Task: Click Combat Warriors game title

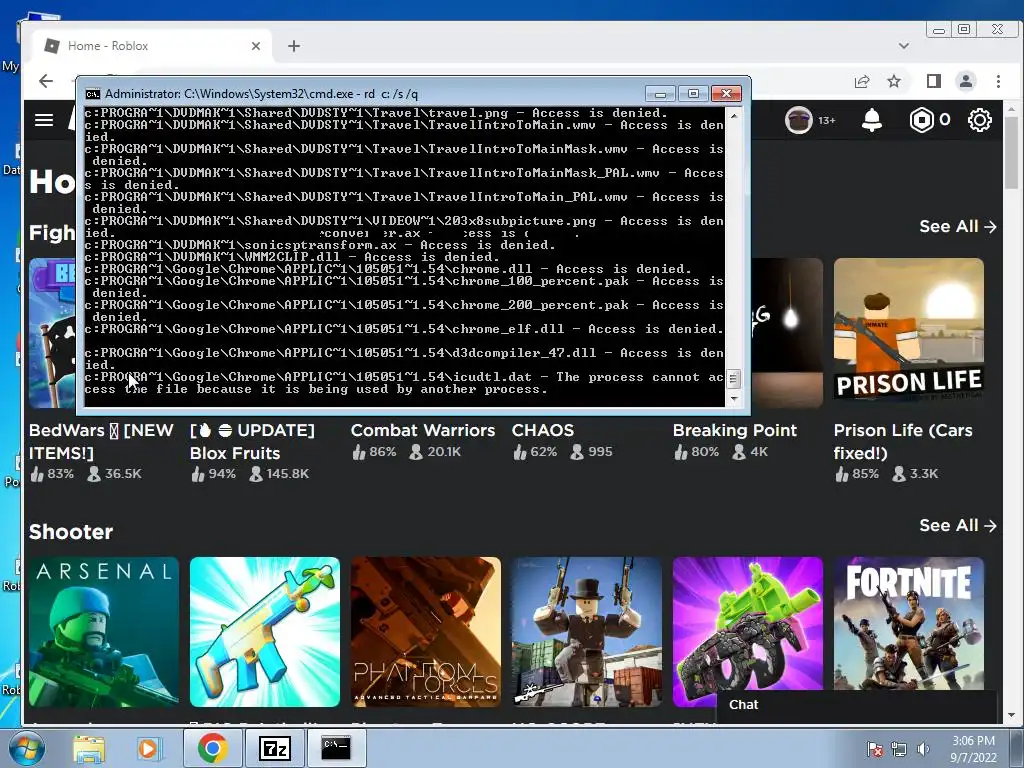Action: pyautogui.click(x=423, y=430)
